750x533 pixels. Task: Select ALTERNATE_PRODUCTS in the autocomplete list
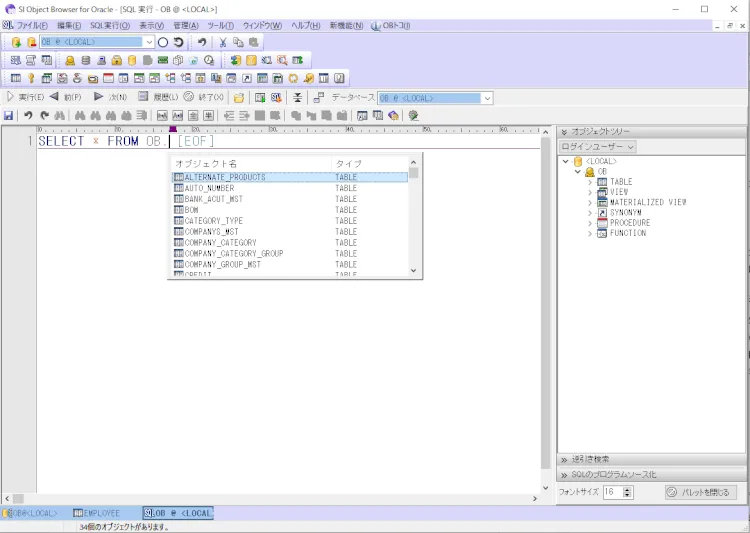pos(225,177)
